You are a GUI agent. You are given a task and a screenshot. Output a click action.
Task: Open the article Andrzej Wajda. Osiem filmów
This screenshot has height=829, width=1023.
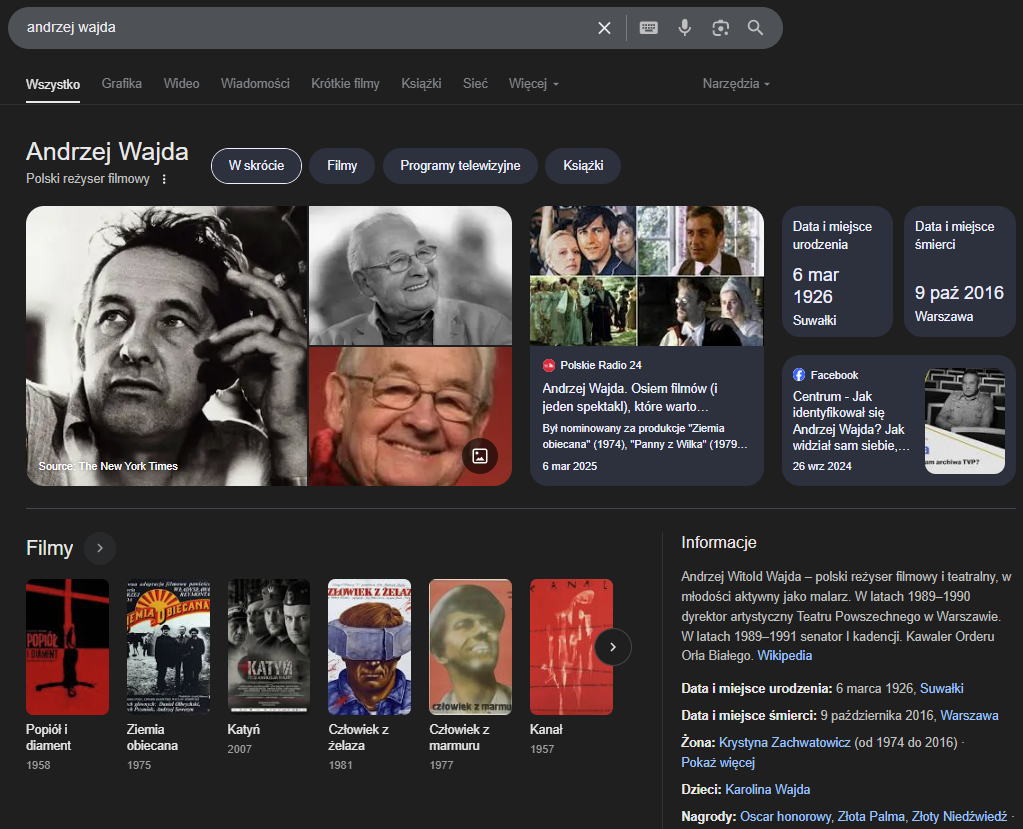point(631,397)
